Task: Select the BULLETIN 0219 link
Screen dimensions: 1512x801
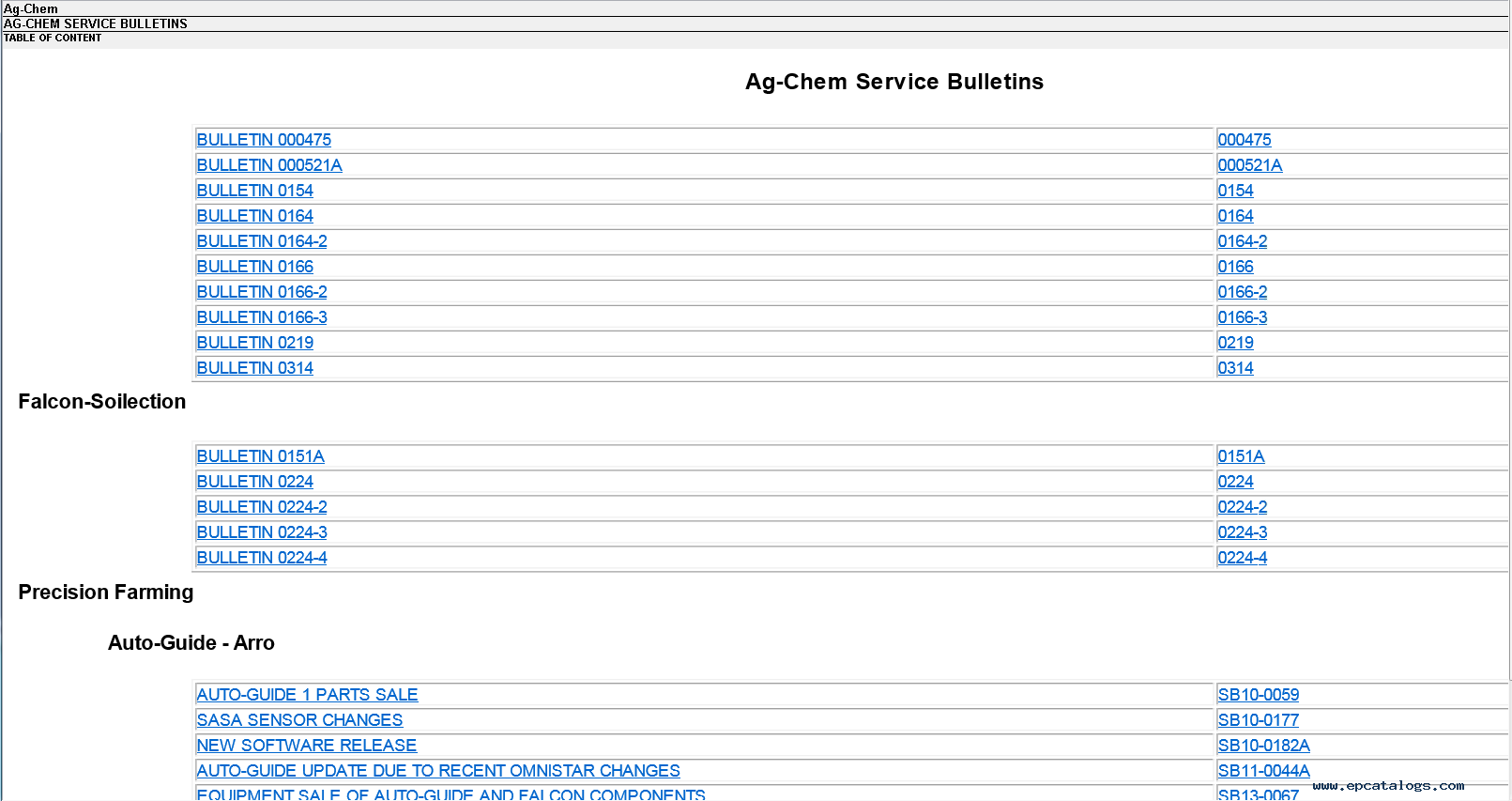Action: pos(255,343)
